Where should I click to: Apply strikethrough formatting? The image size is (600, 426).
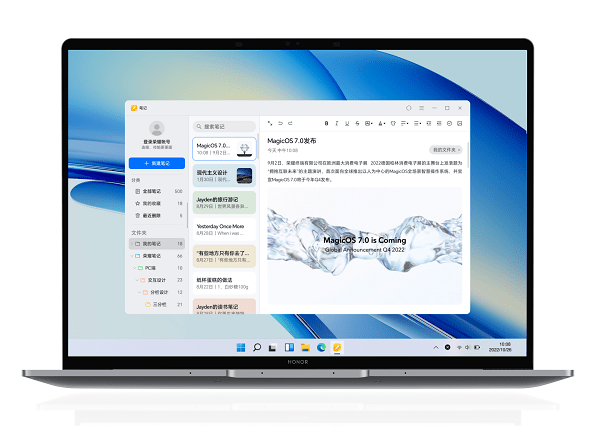coord(359,123)
